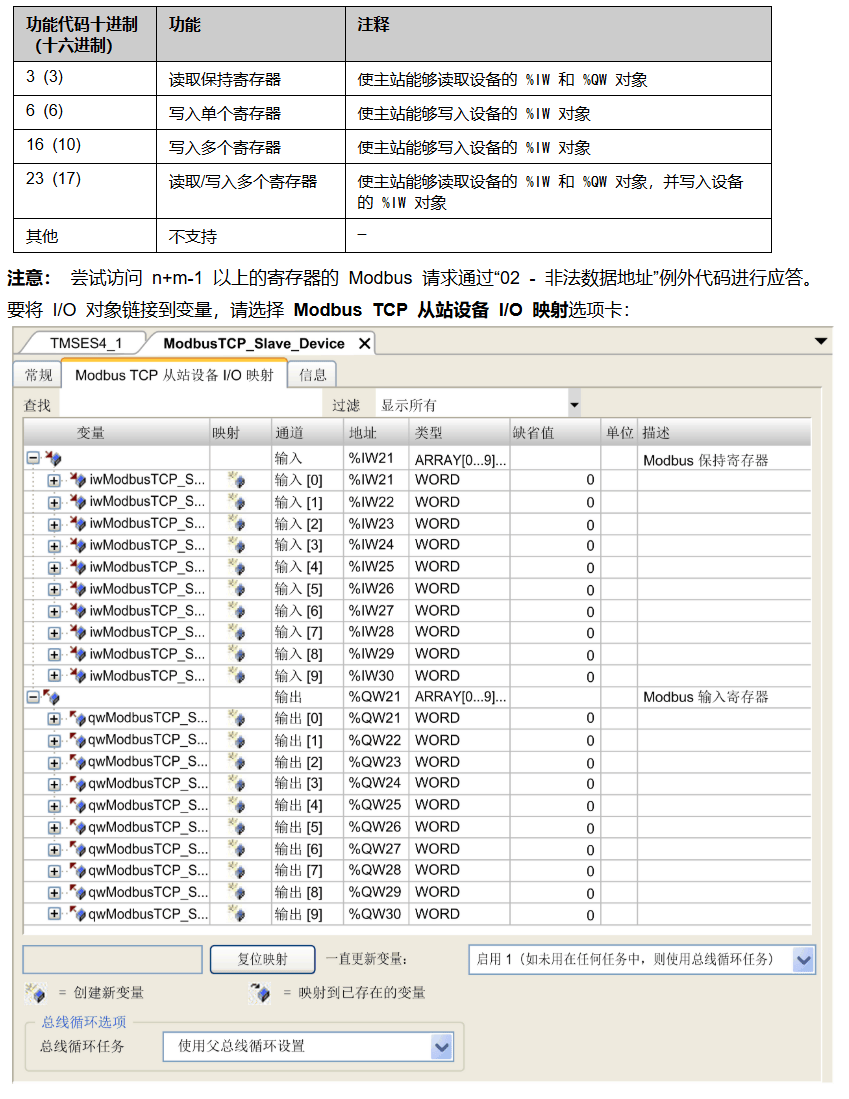Click the Modbus 输入寄存器 description cell
Viewport: 849px width, 1099px height.
724,697
